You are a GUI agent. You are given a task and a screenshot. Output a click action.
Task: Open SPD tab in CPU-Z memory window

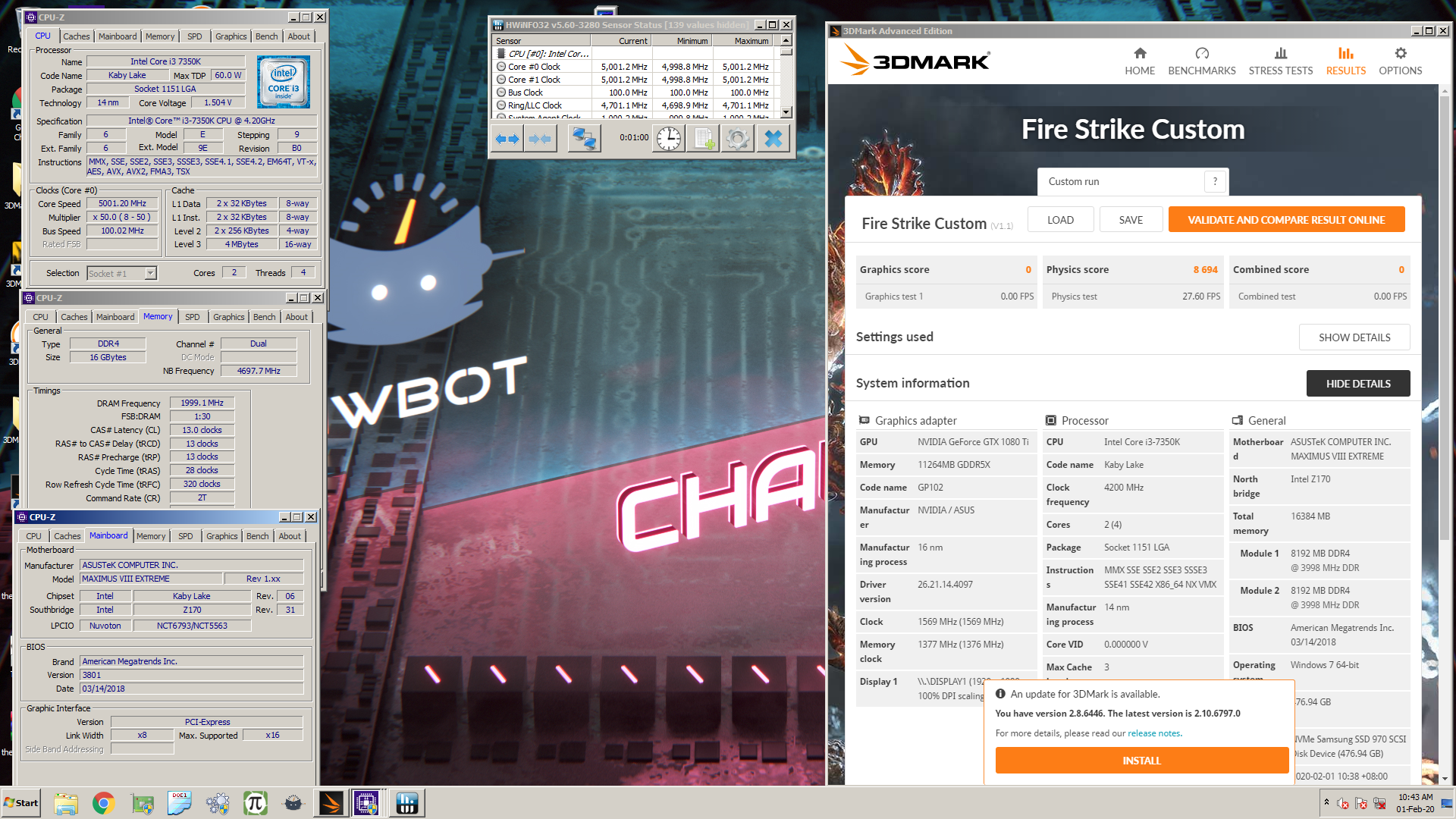(193, 317)
